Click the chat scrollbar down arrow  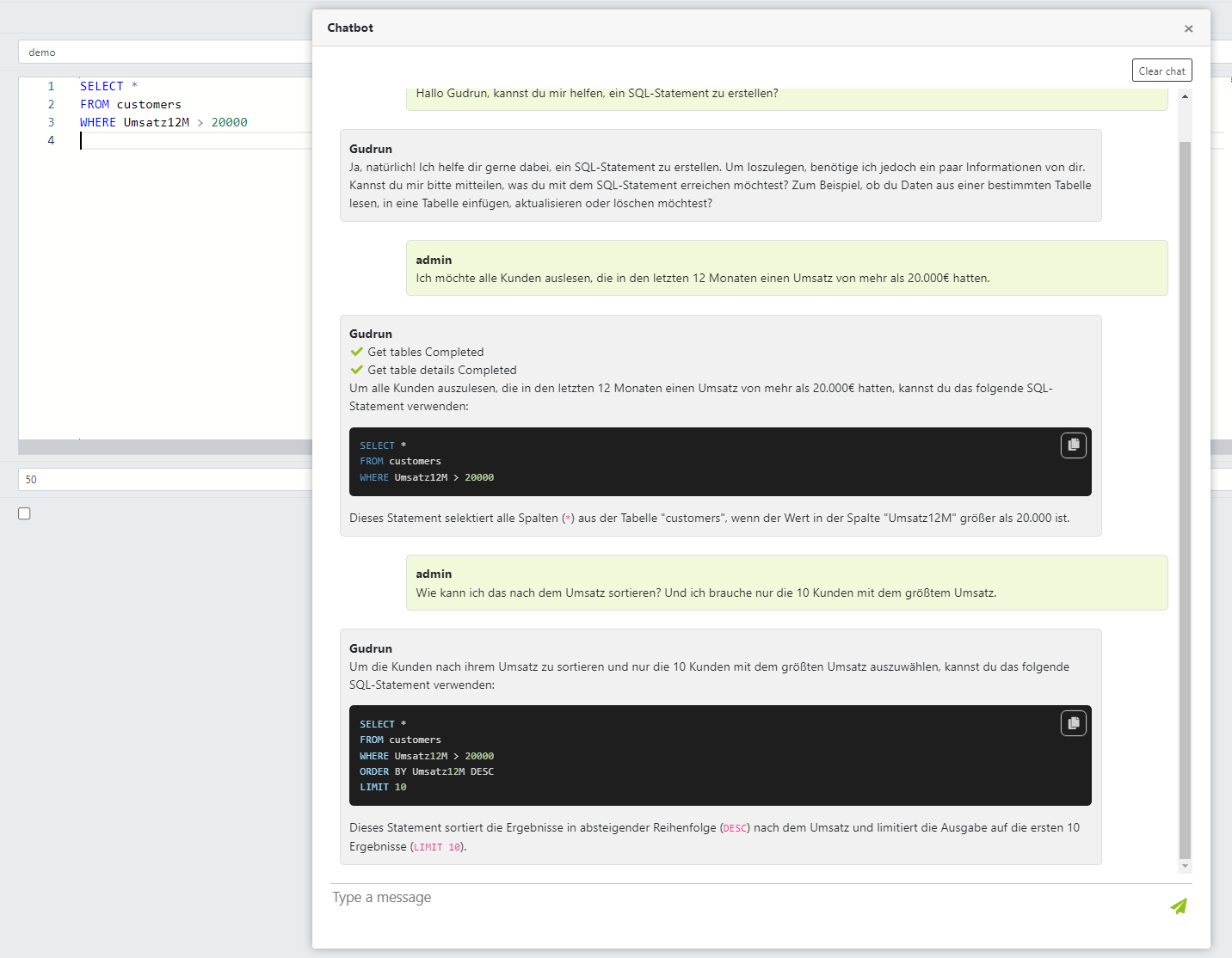pyautogui.click(x=1186, y=866)
